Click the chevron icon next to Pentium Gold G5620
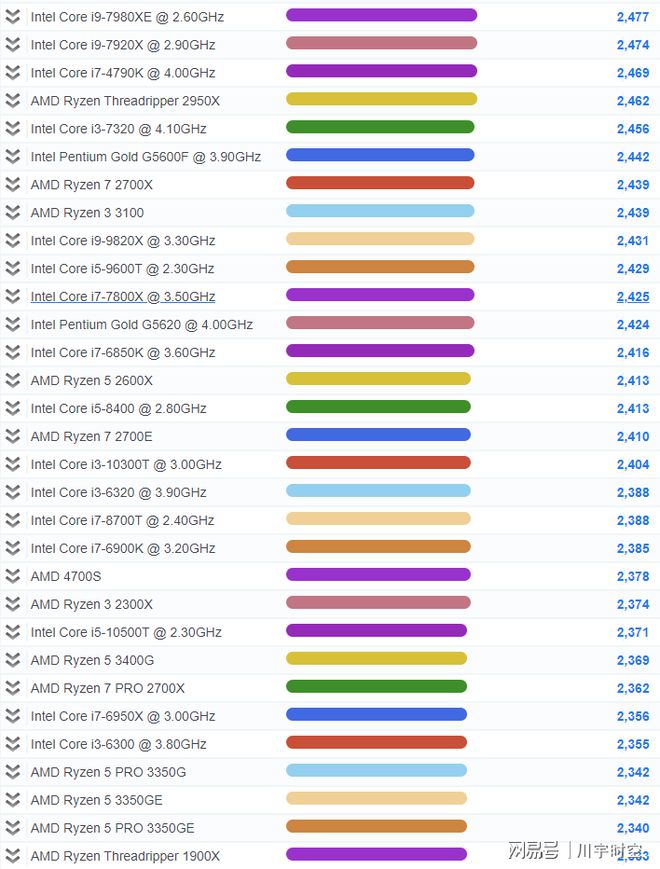 point(12,325)
